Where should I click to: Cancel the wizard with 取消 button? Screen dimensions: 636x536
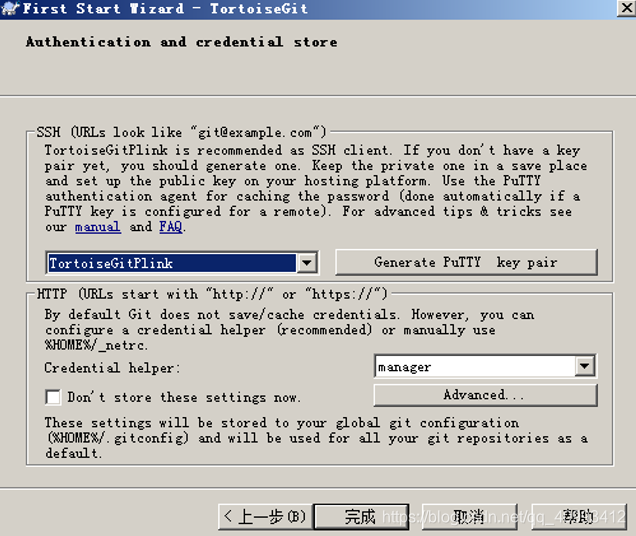(x=469, y=517)
